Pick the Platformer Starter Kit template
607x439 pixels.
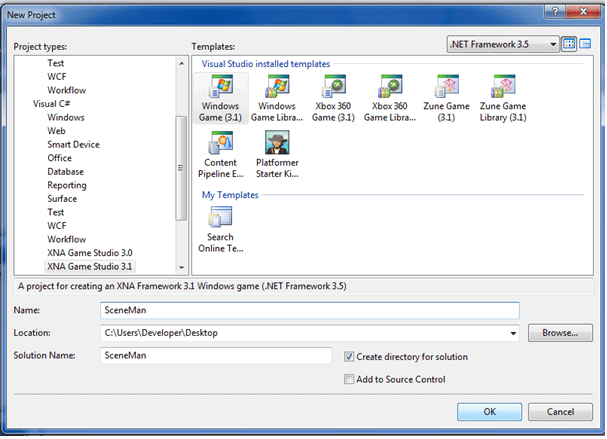(277, 155)
